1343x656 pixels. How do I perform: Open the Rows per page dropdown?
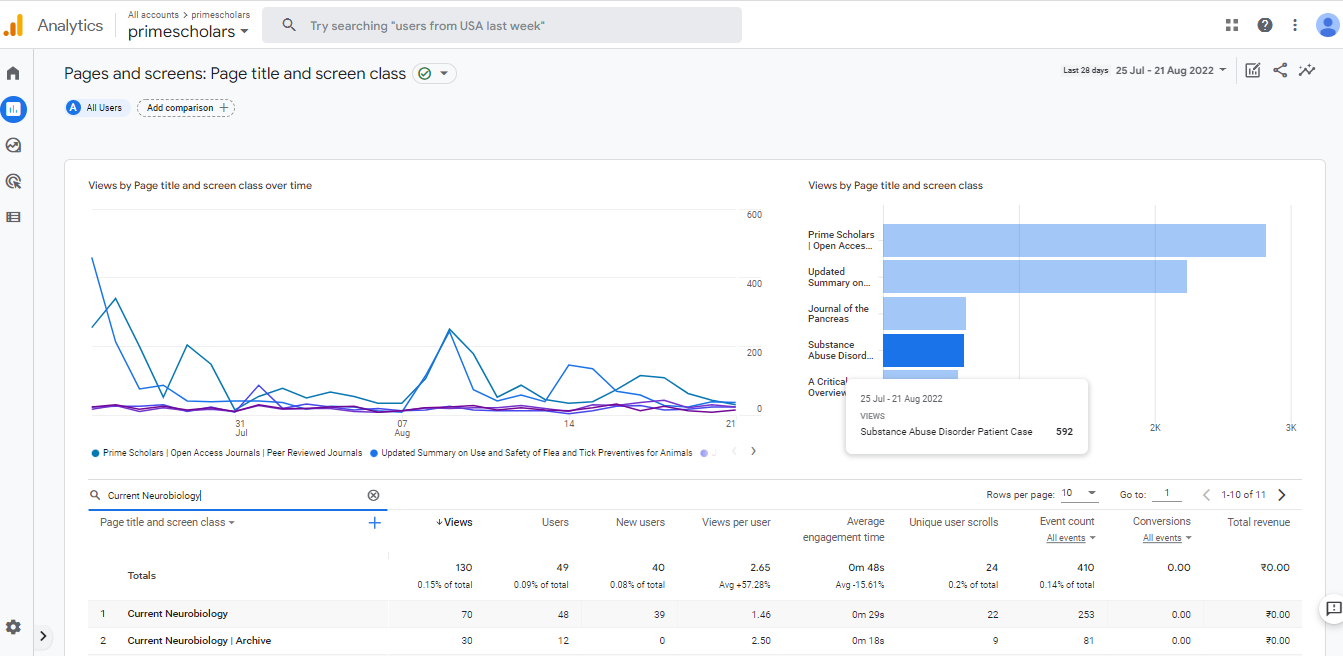1078,494
